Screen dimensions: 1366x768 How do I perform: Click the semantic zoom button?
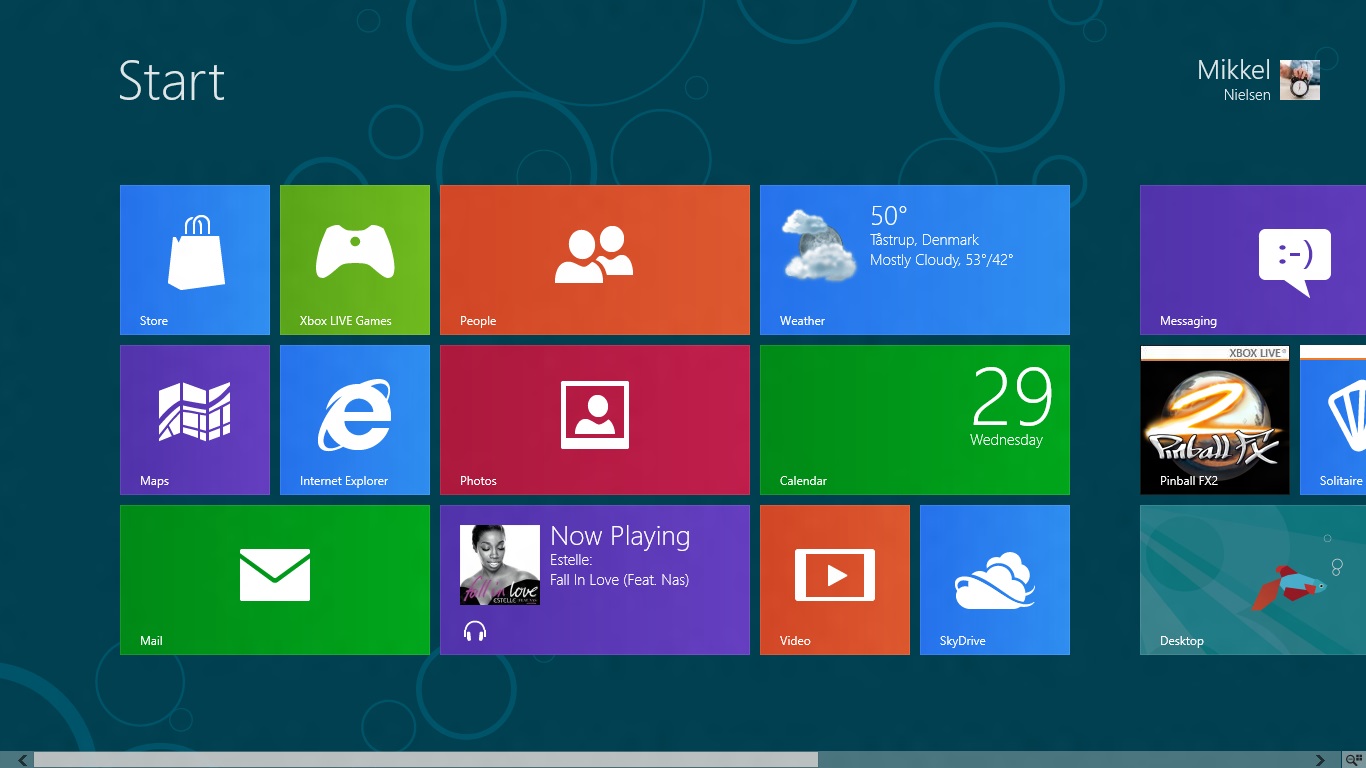pos(1355,760)
